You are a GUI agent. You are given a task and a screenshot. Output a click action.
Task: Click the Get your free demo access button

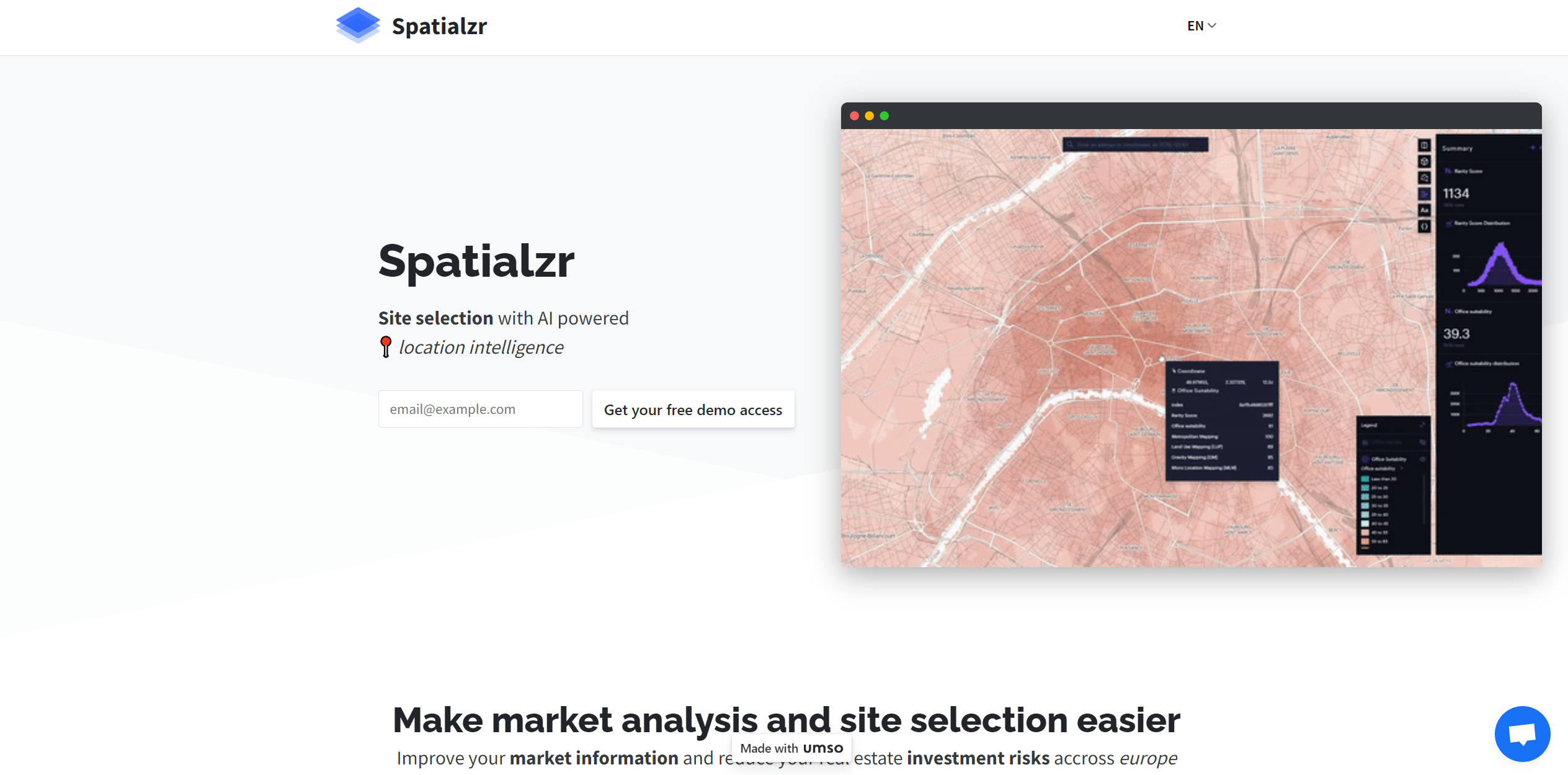pos(693,409)
